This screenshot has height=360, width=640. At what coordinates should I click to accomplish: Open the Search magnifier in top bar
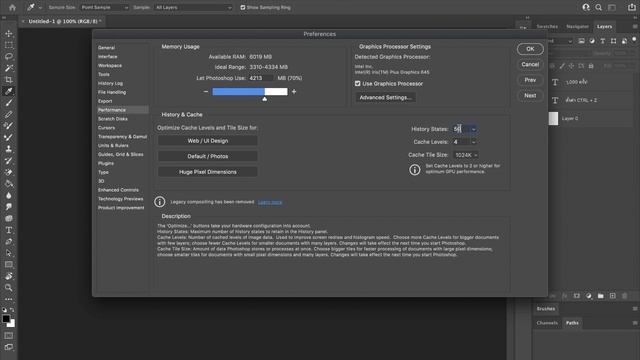(x=598, y=7)
